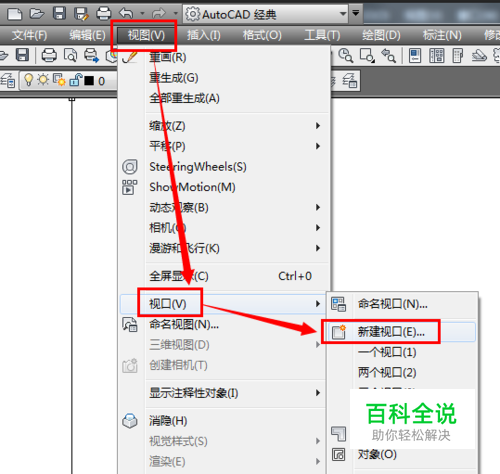Open the Tool Palettes icon
This screenshot has width=500, height=474.
(x=458, y=55)
